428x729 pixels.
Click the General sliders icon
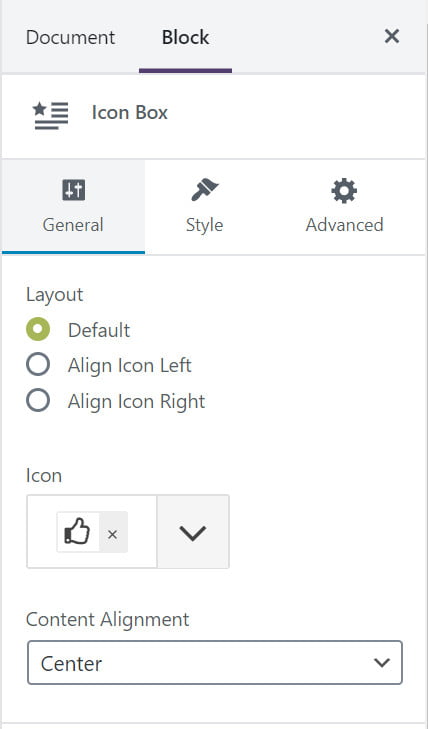tap(73, 190)
